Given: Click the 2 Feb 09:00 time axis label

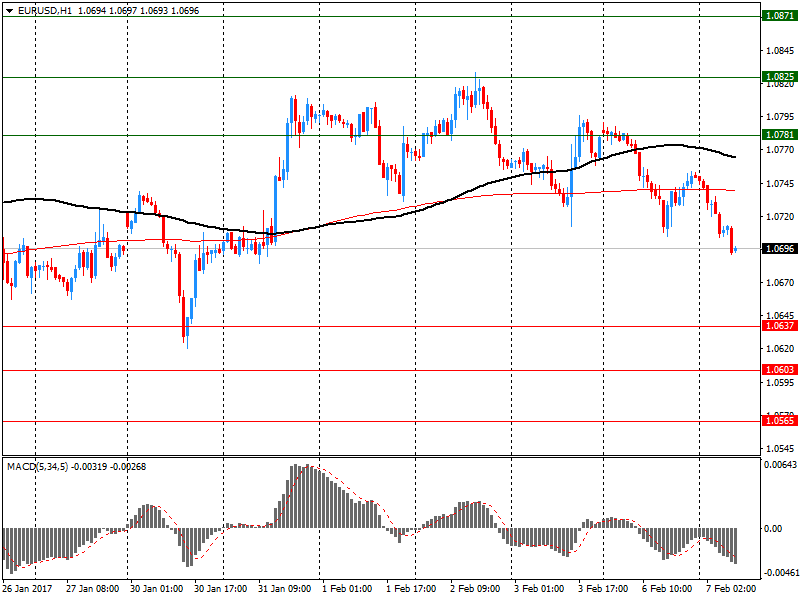Looking at the screenshot, I should (x=475, y=589).
